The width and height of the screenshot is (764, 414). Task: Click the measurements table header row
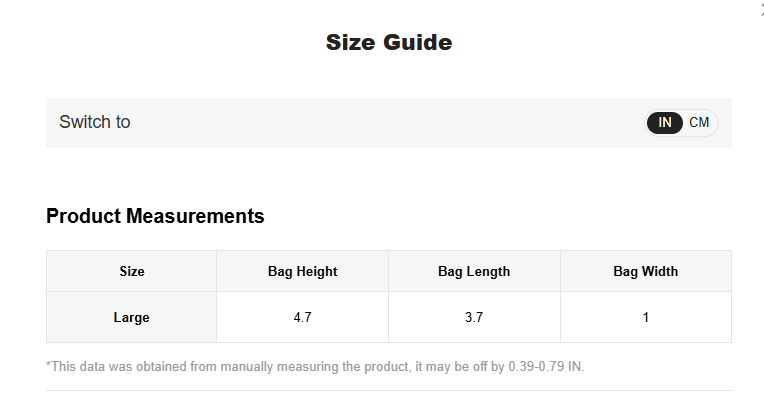coord(389,271)
